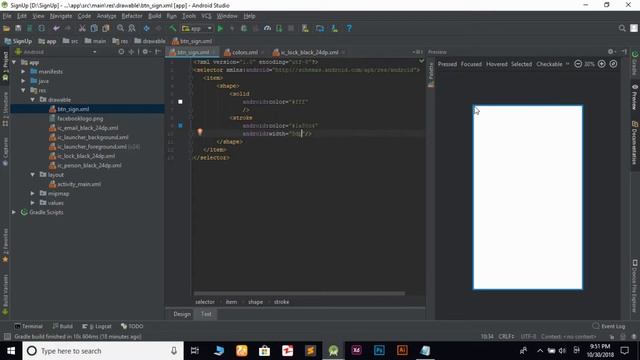Click the Paste toolbar icon
Viewport: 640px width, 360px height.
pyautogui.click(x=106, y=29)
